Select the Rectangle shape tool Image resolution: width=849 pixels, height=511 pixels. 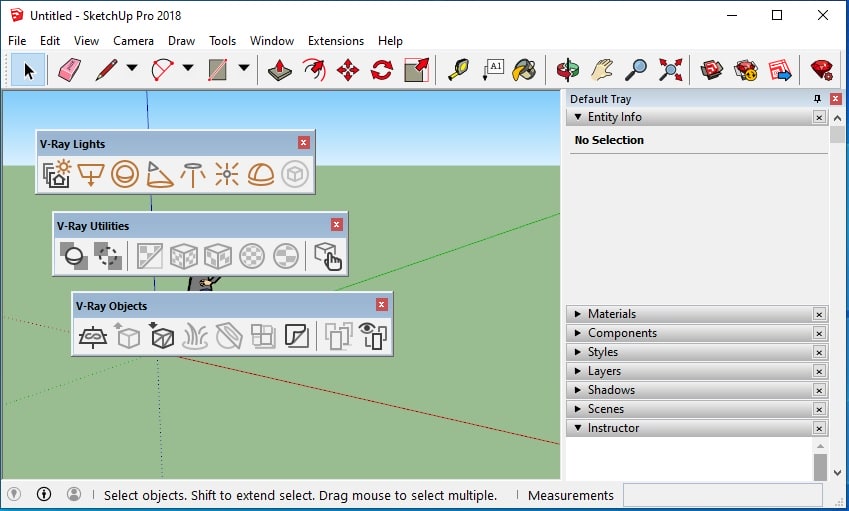coord(218,70)
